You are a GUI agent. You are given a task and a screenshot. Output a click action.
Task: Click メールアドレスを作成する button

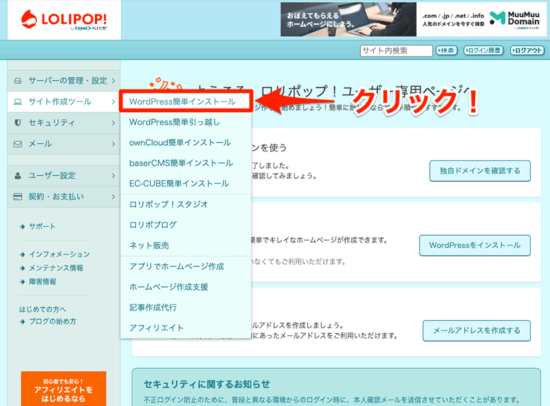point(476,331)
